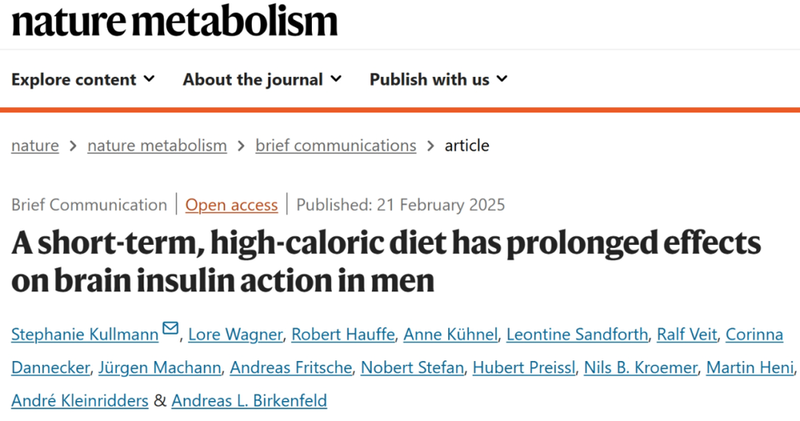This screenshot has width=800, height=421.
Task: Click the nature metabolism journal logo
Action: pos(175,21)
